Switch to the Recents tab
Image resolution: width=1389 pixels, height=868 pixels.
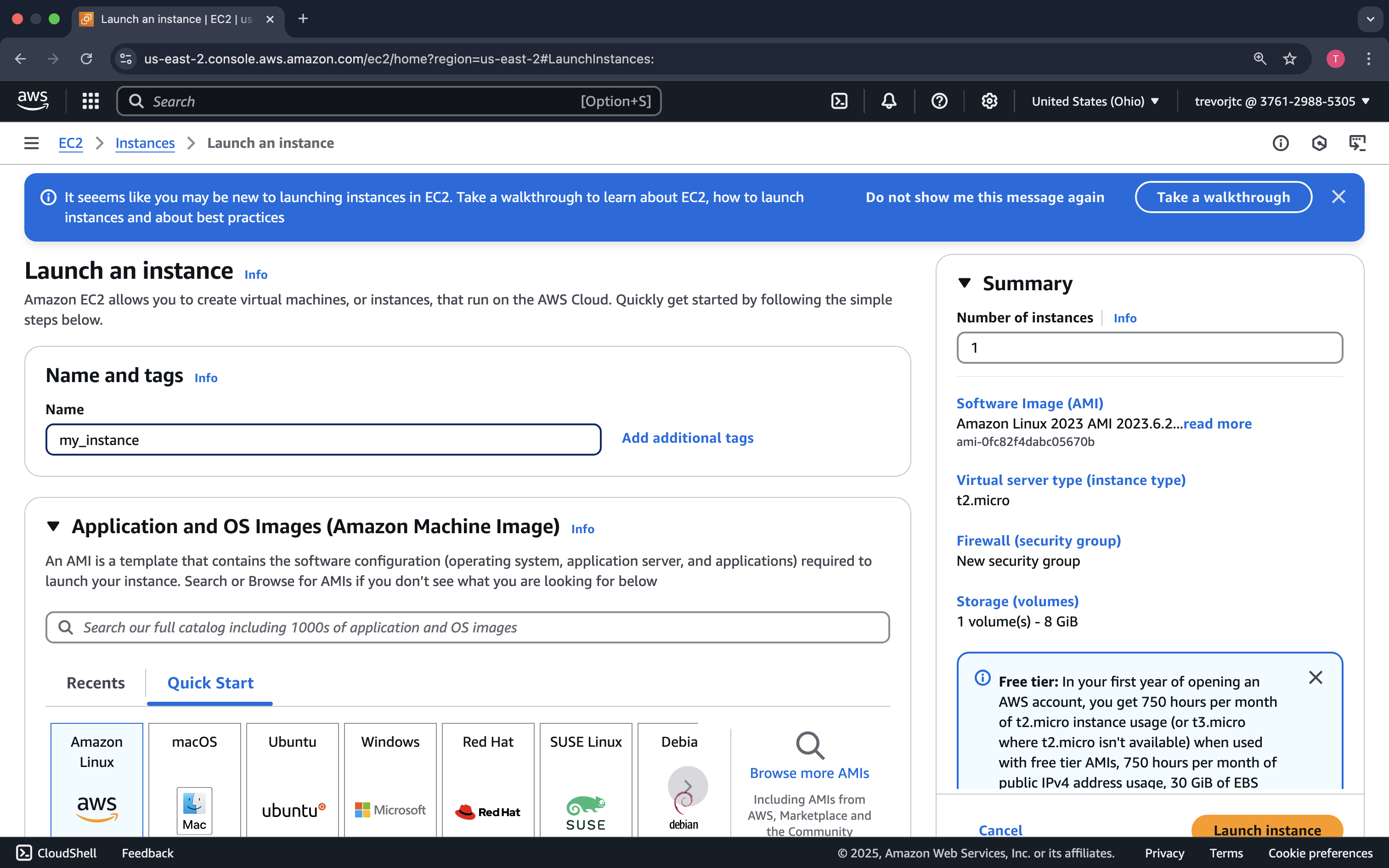tap(95, 682)
